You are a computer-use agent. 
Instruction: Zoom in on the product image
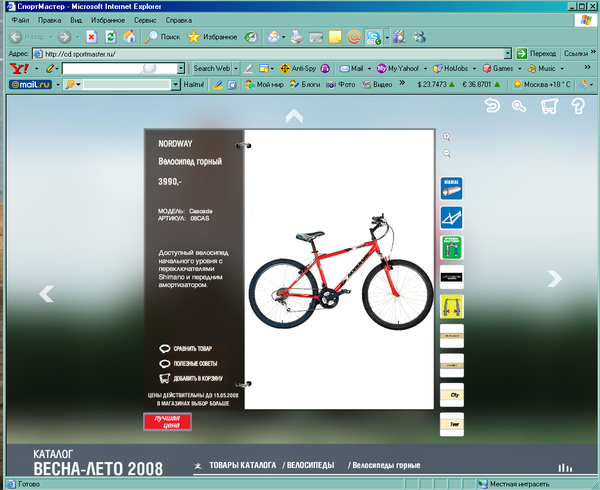(446, 137)
